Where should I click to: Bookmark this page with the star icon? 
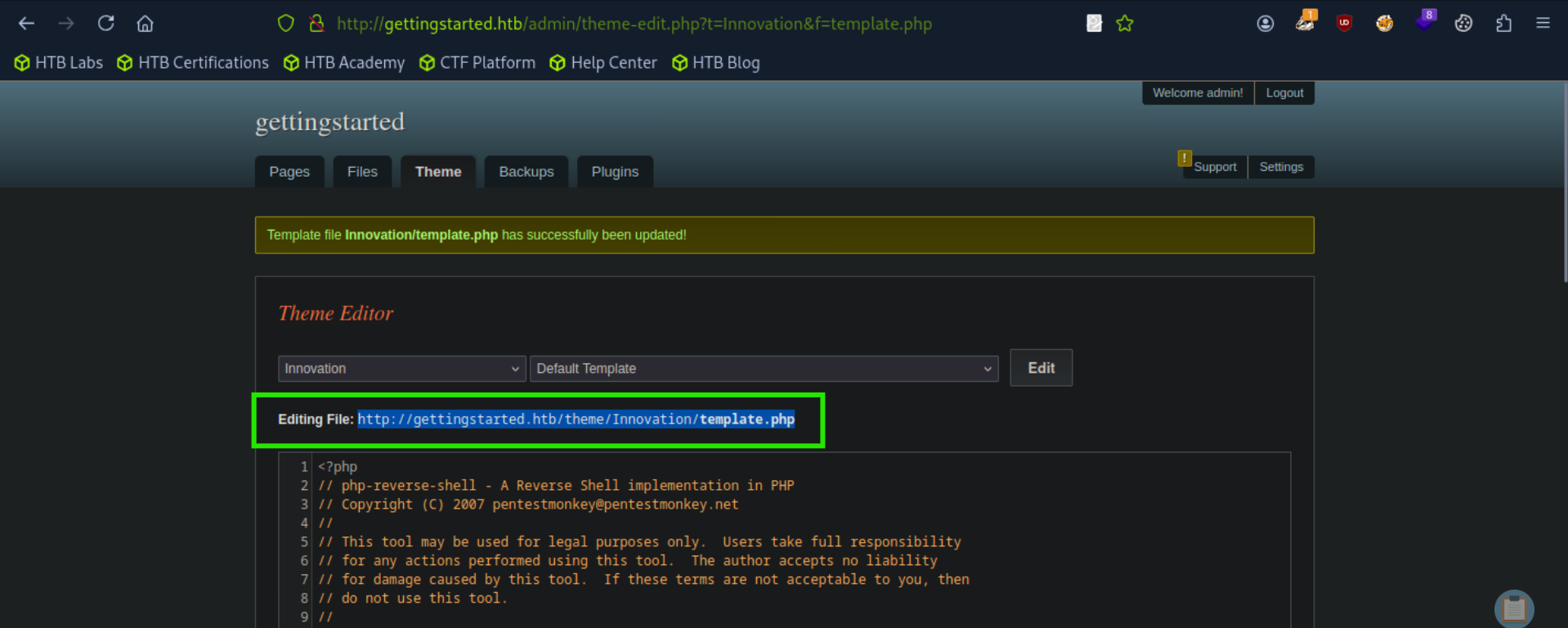tap(1125, 24)
